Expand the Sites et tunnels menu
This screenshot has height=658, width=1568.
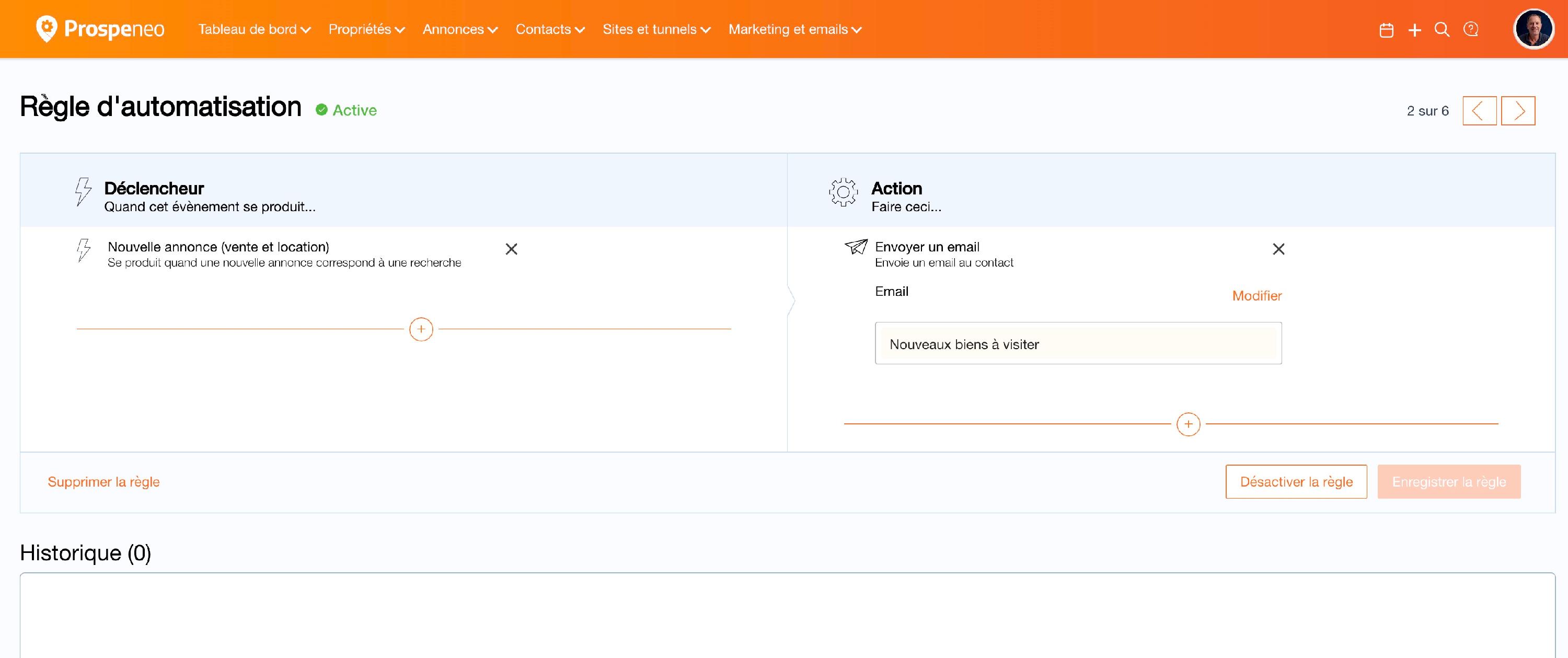click(x=657, y=29)
